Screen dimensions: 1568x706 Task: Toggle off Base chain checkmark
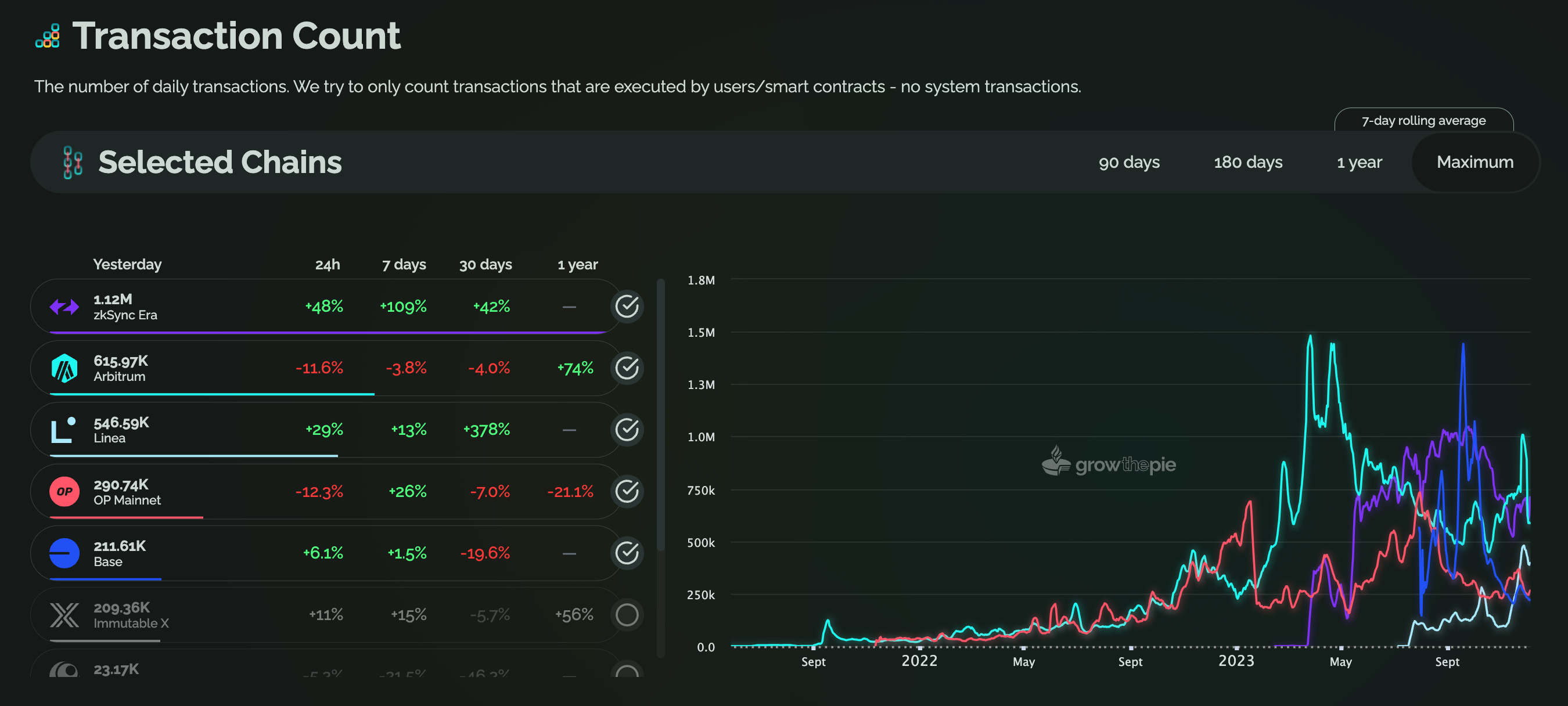(627, 553)
